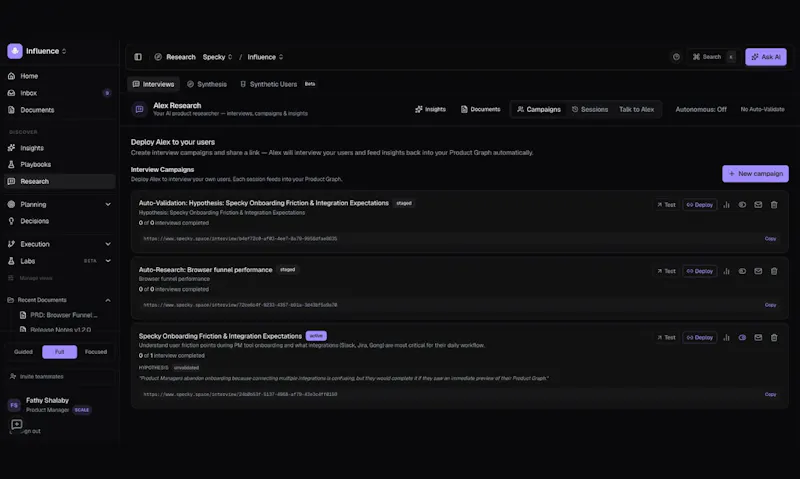View stats chart icon for Browser funnel campaign
The width and height of the screenshot is (800, 479).
pos(726,271)
